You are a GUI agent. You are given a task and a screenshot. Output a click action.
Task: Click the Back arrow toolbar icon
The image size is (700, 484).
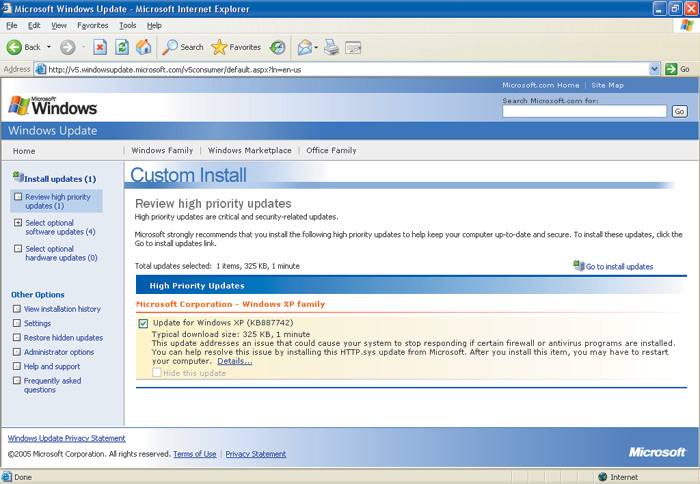14,47
